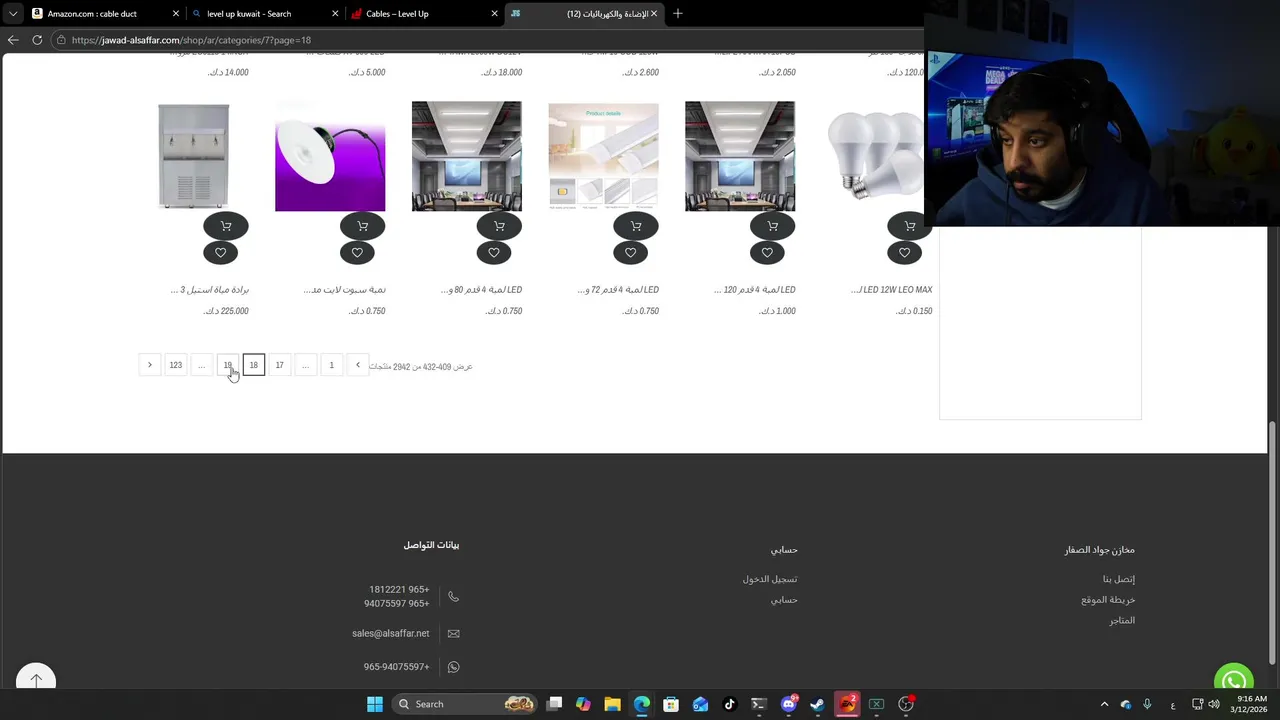1280x720 pixels.
Task: Click the browser back arrow
Action: coord(13,40)
